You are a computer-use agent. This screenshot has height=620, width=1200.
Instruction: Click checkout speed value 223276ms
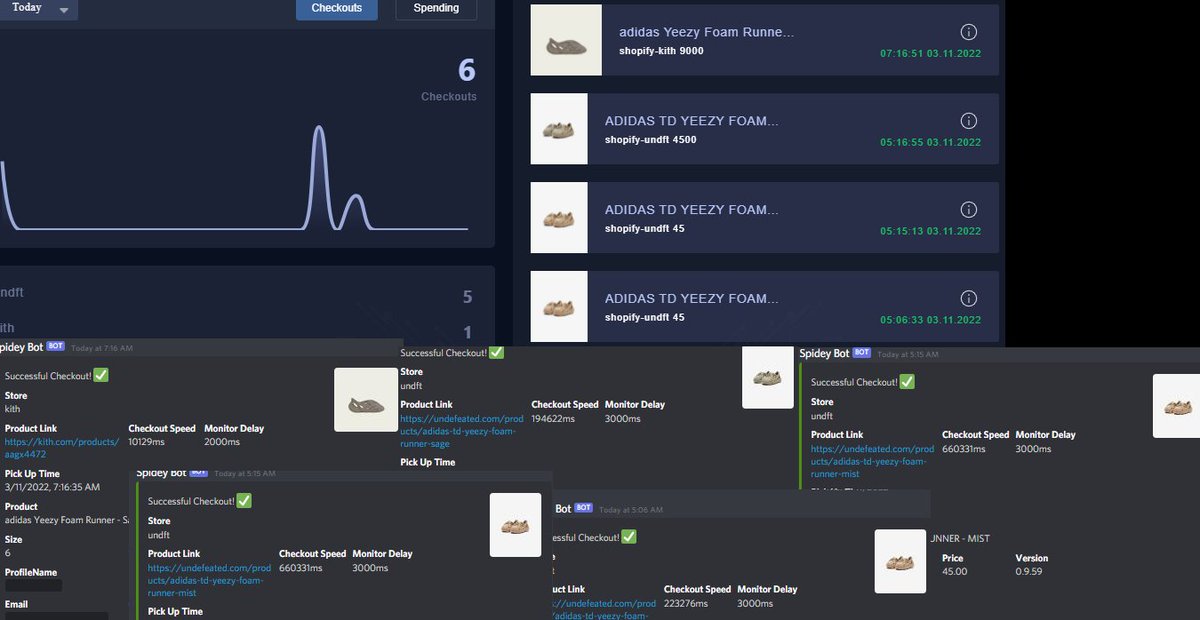pos(685,603)
